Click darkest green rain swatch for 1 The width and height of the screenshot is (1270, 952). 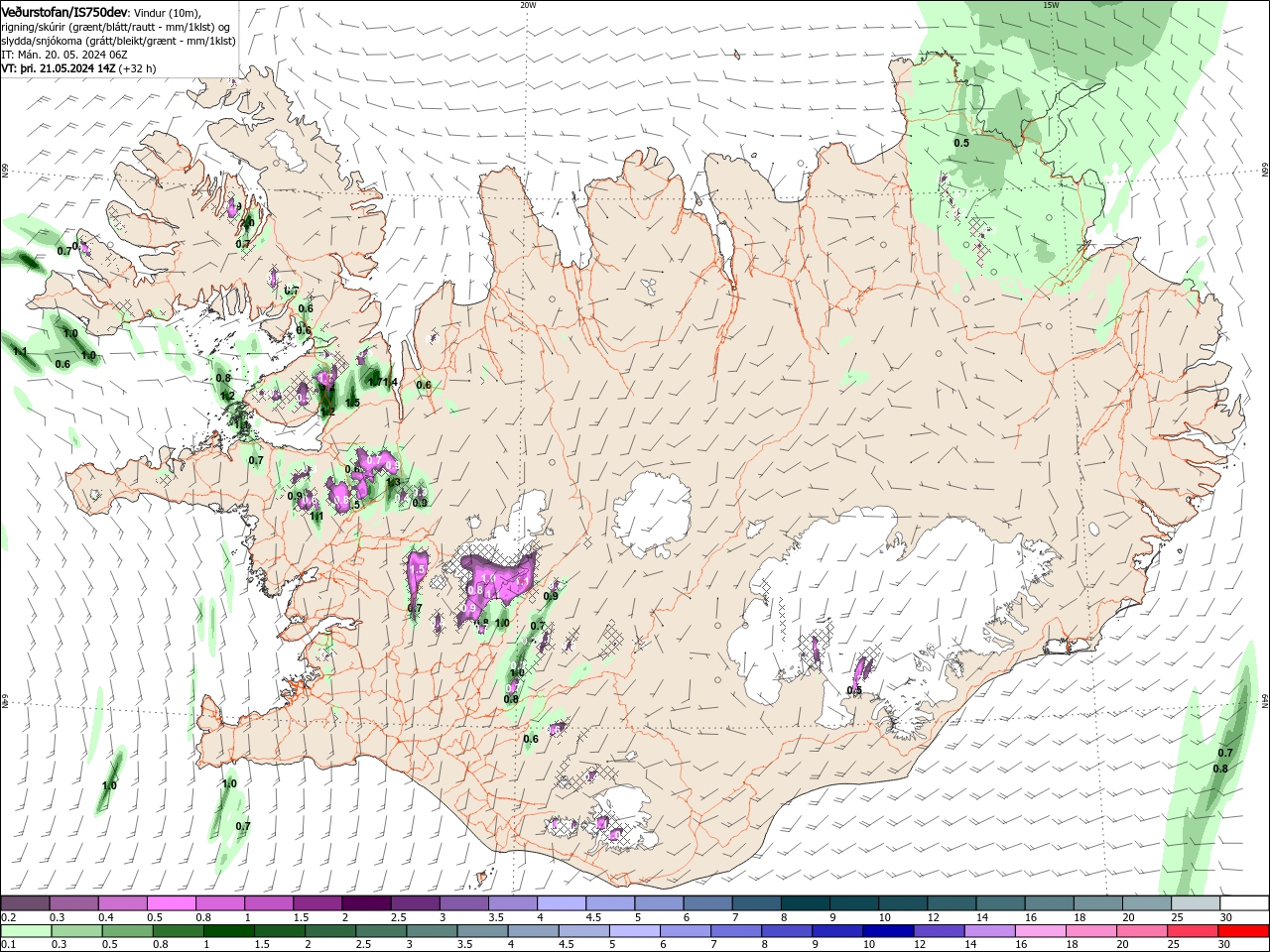coord(228,931)
